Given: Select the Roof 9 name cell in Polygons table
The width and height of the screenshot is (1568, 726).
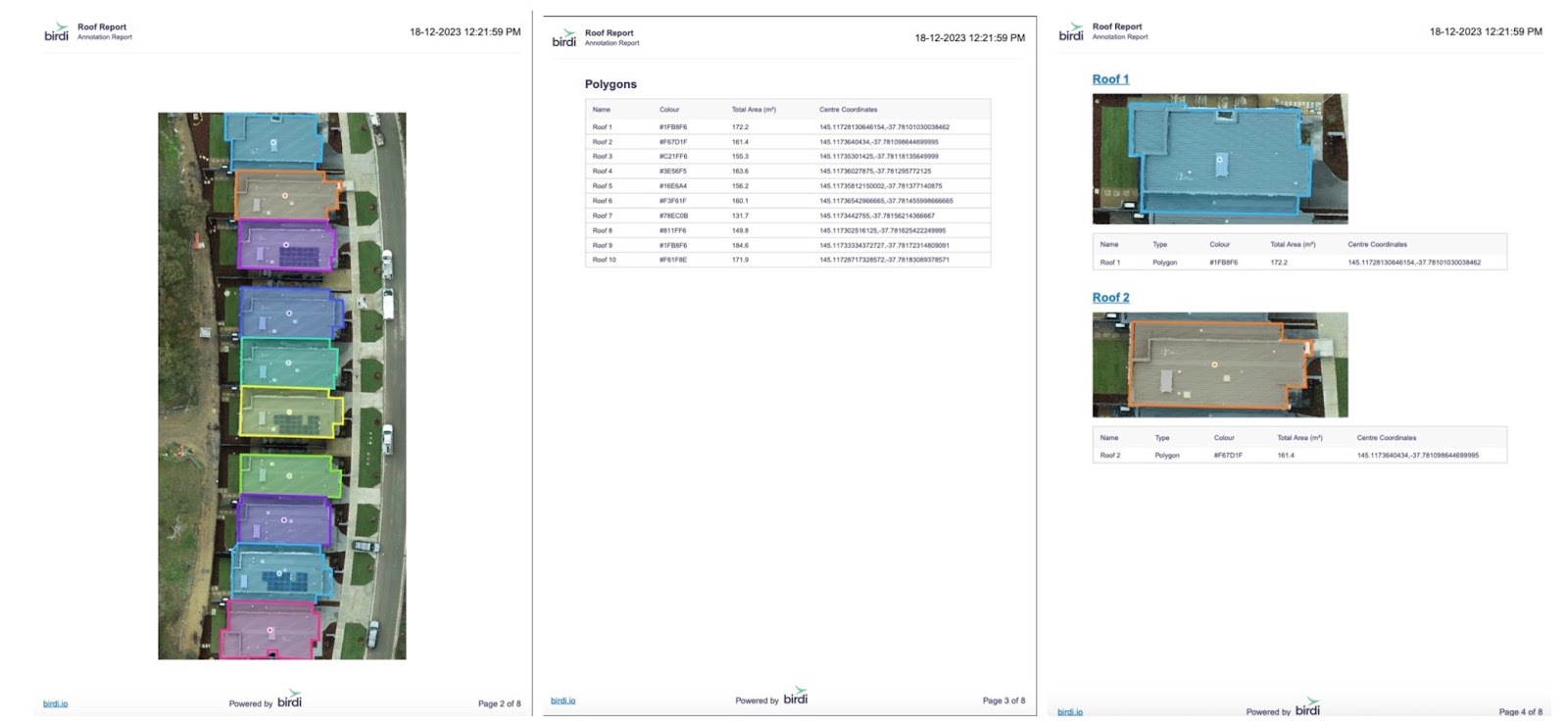Looking at the screenshot, I should coord(602,246).
